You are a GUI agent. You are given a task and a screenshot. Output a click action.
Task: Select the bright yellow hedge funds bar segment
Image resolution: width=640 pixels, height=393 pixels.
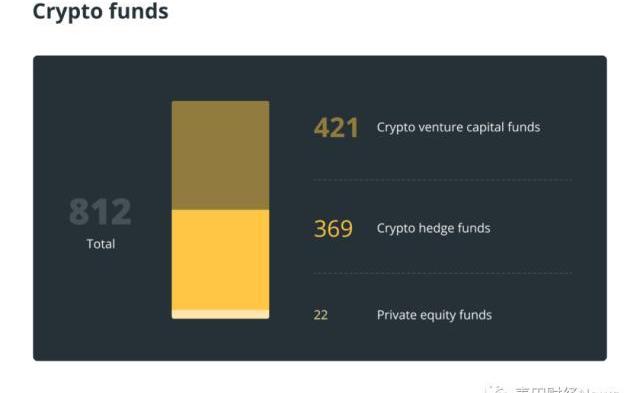tap(220, 260)
